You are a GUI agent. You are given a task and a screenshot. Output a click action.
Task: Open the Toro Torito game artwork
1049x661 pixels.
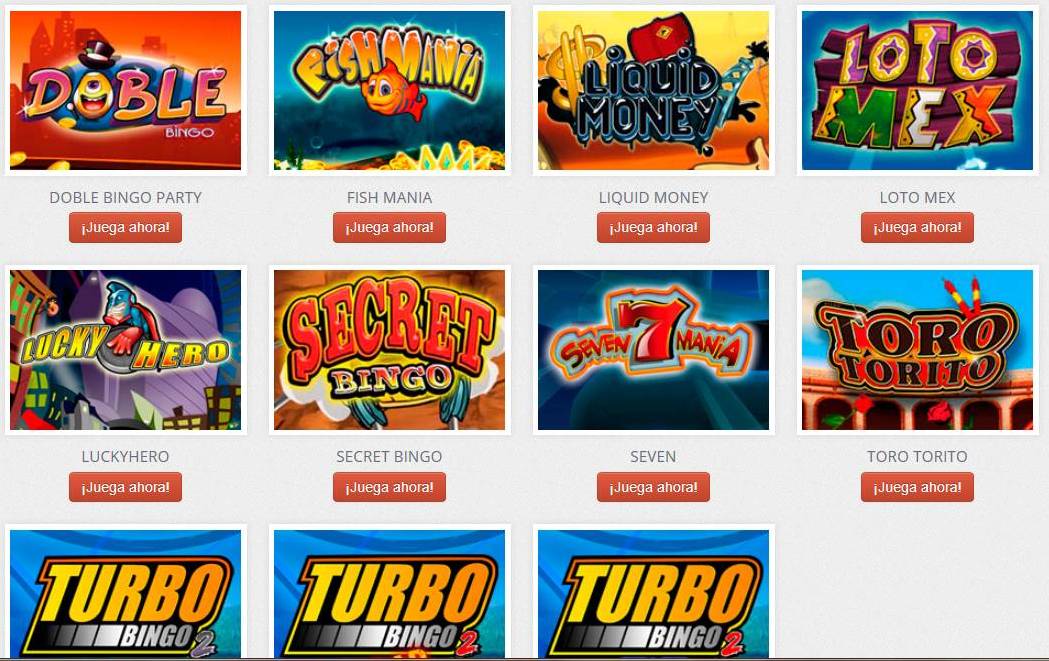tap(917, 350)
